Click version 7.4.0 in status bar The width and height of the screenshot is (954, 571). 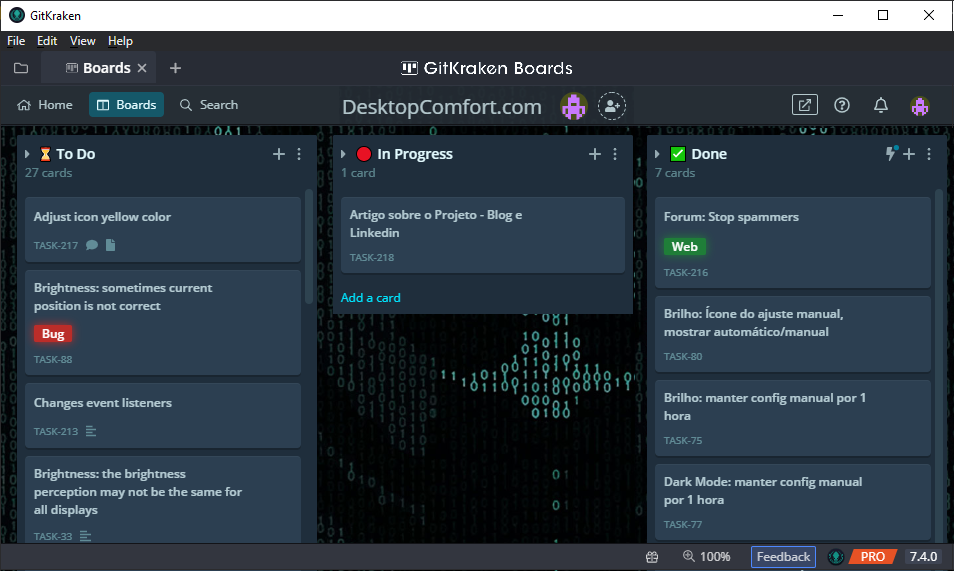click(923, 556)
